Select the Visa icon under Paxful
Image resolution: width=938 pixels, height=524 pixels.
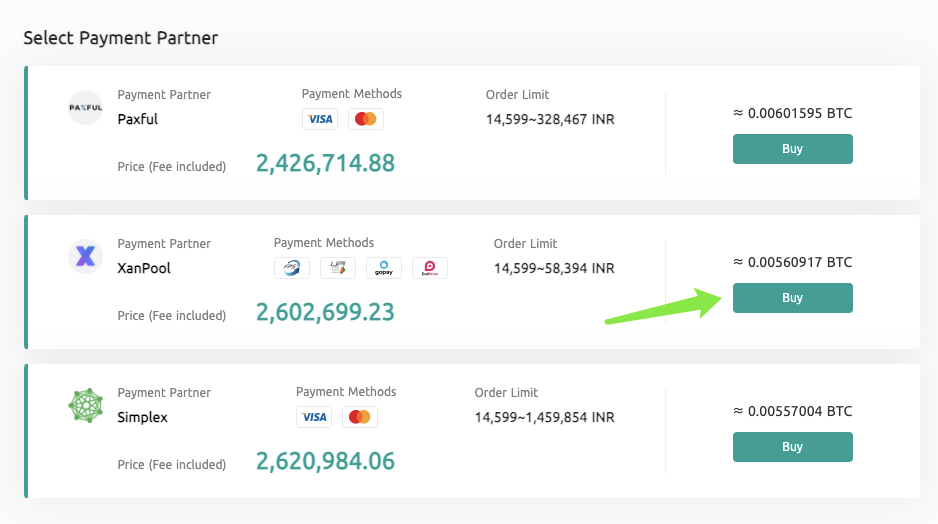point(320,119)
